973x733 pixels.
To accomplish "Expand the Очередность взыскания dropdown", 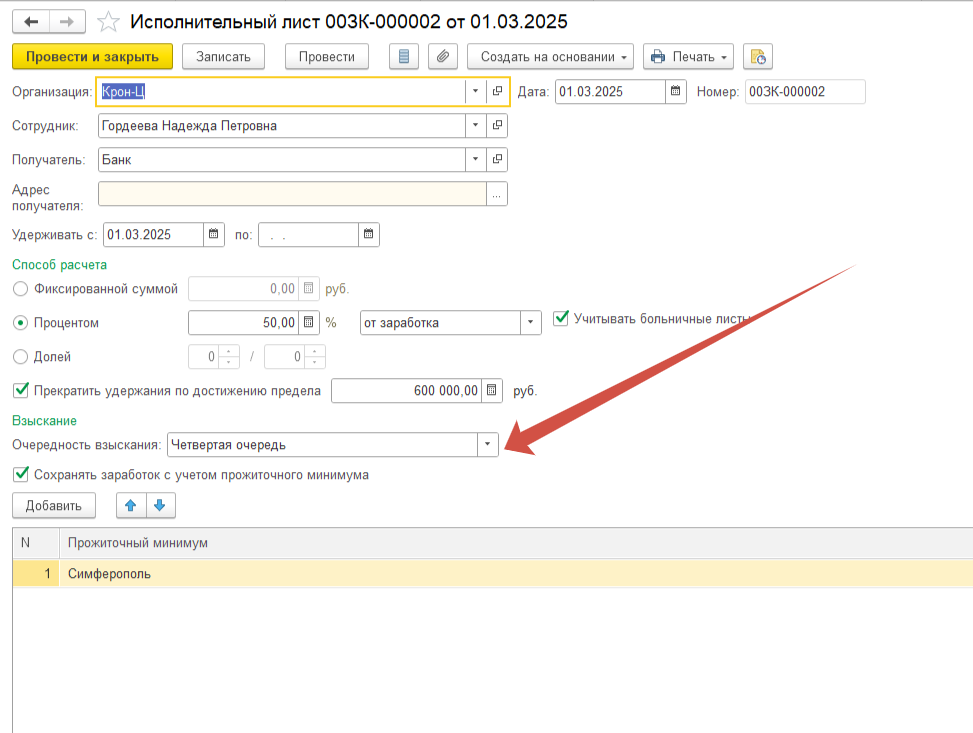I will 487,445.
